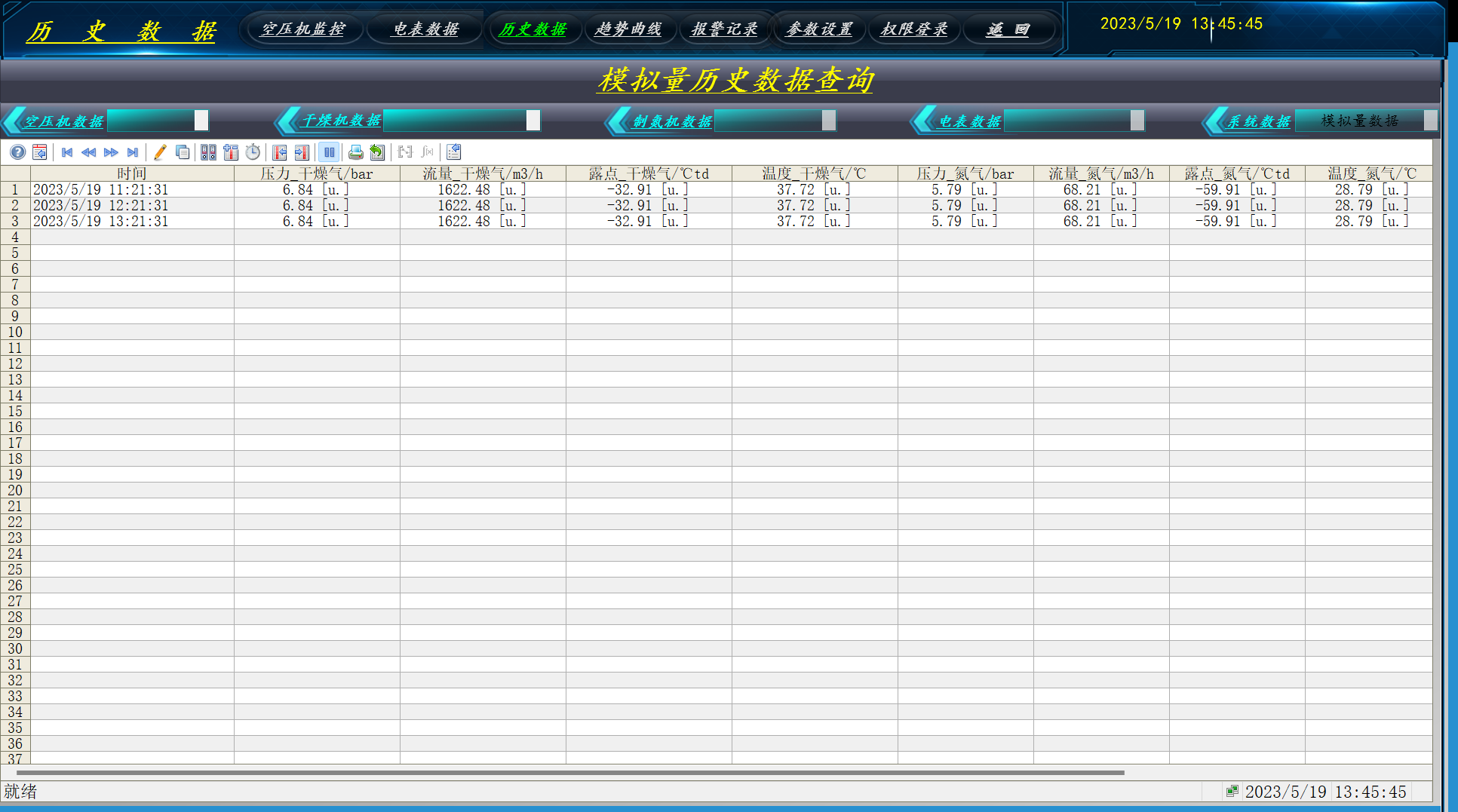Click the previous column icon
Screen dimensions: 1458x812
click(x=279, y=152)
